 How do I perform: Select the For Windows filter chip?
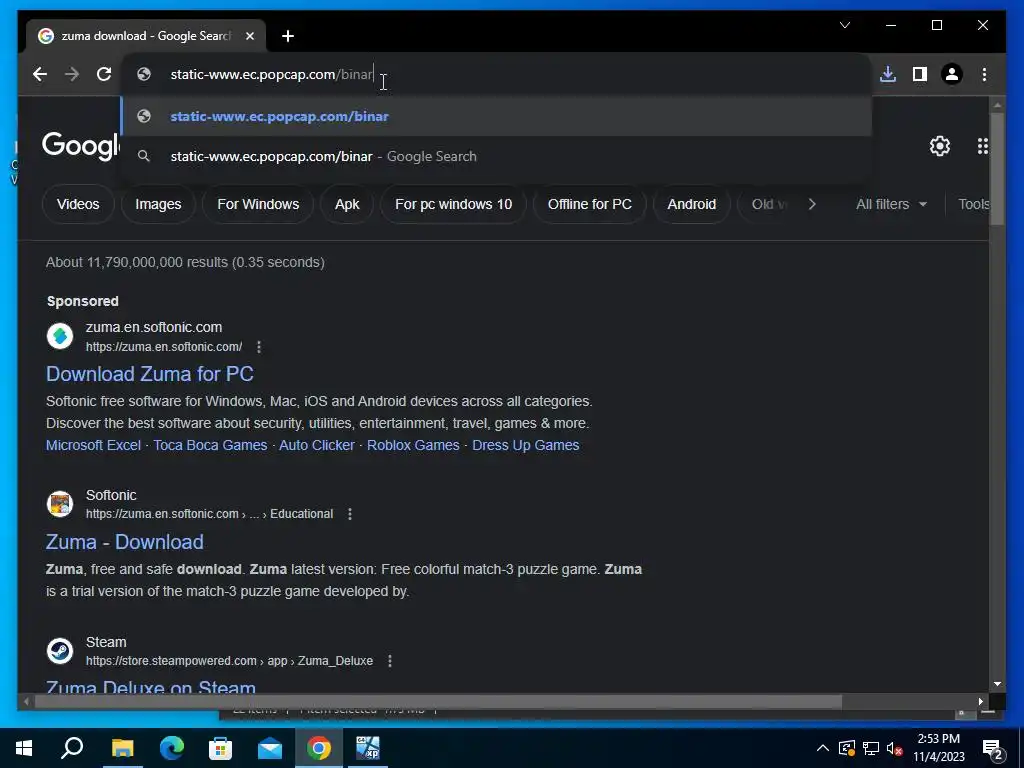click(x=258, y=204)
